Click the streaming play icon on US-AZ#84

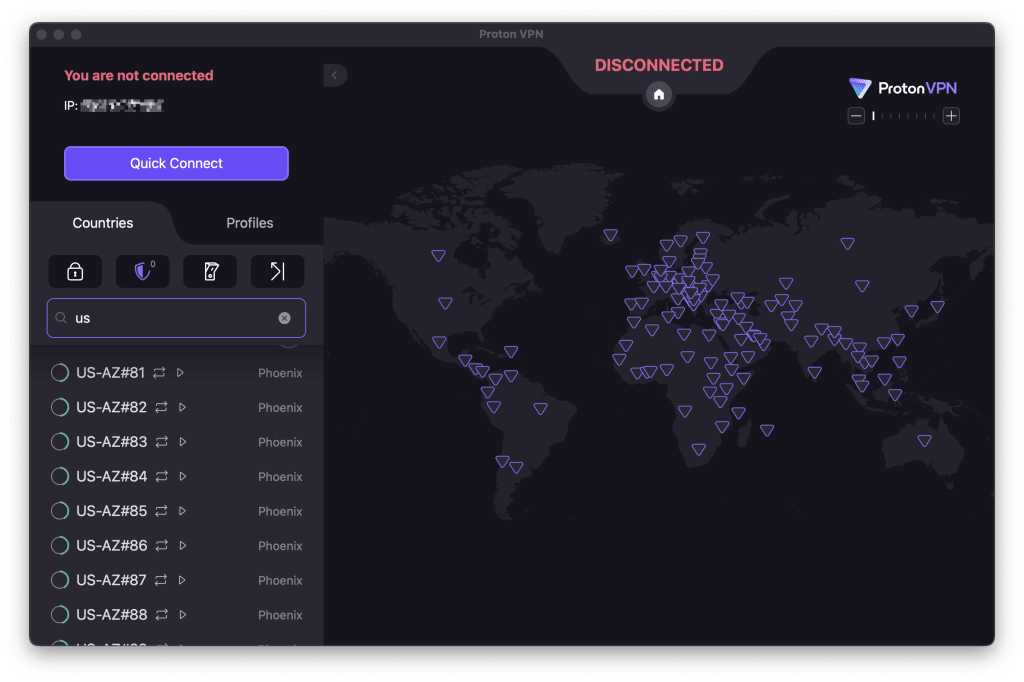183,476
